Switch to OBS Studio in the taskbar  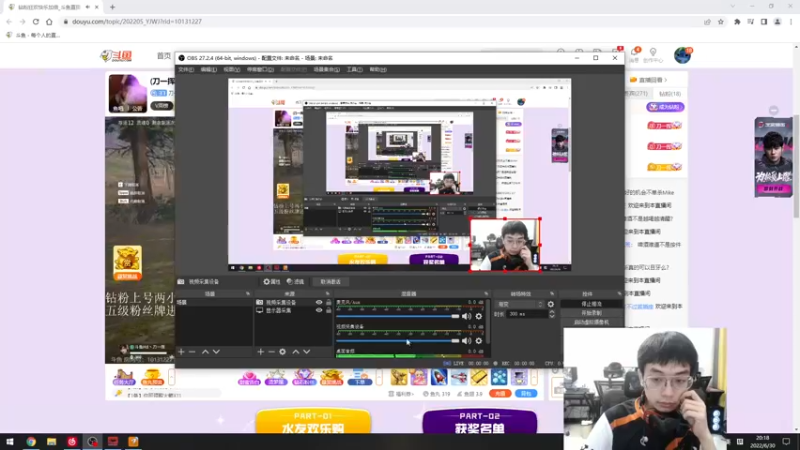pos(92,441)
